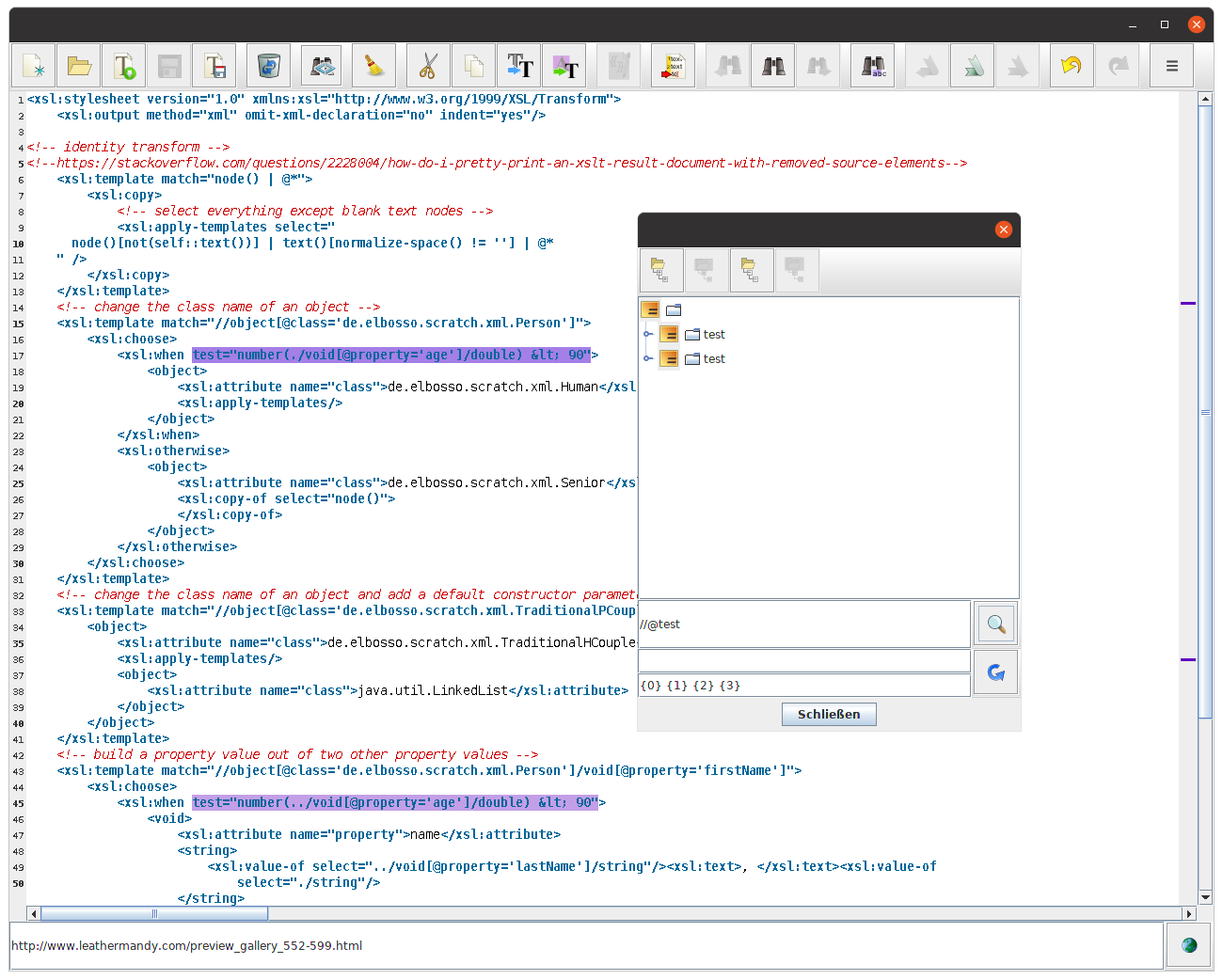
Task: Open the hamburger menu
Action: 1172,66
